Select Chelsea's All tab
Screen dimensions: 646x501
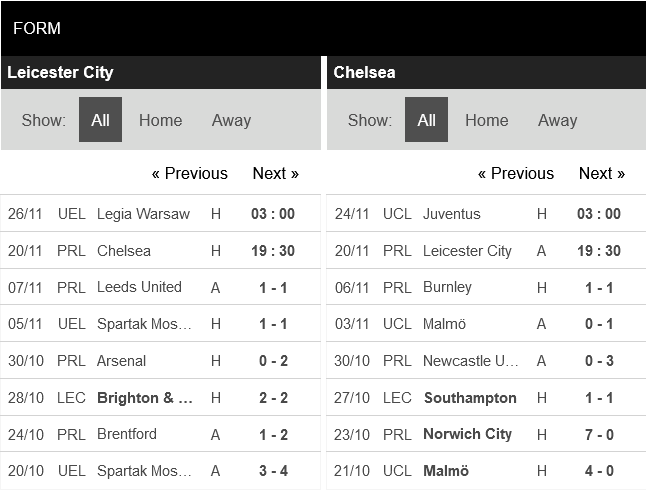pos(426,120)
